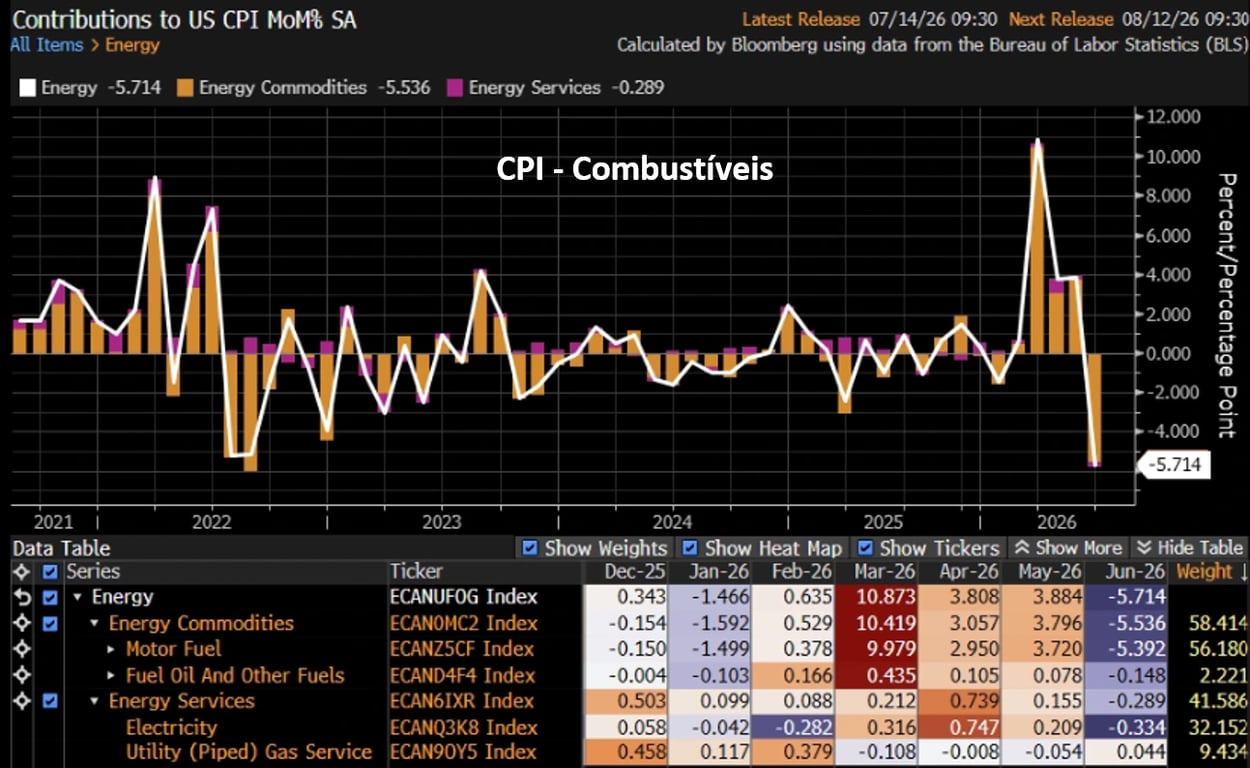Click the white Energy legend swatch

27,88
